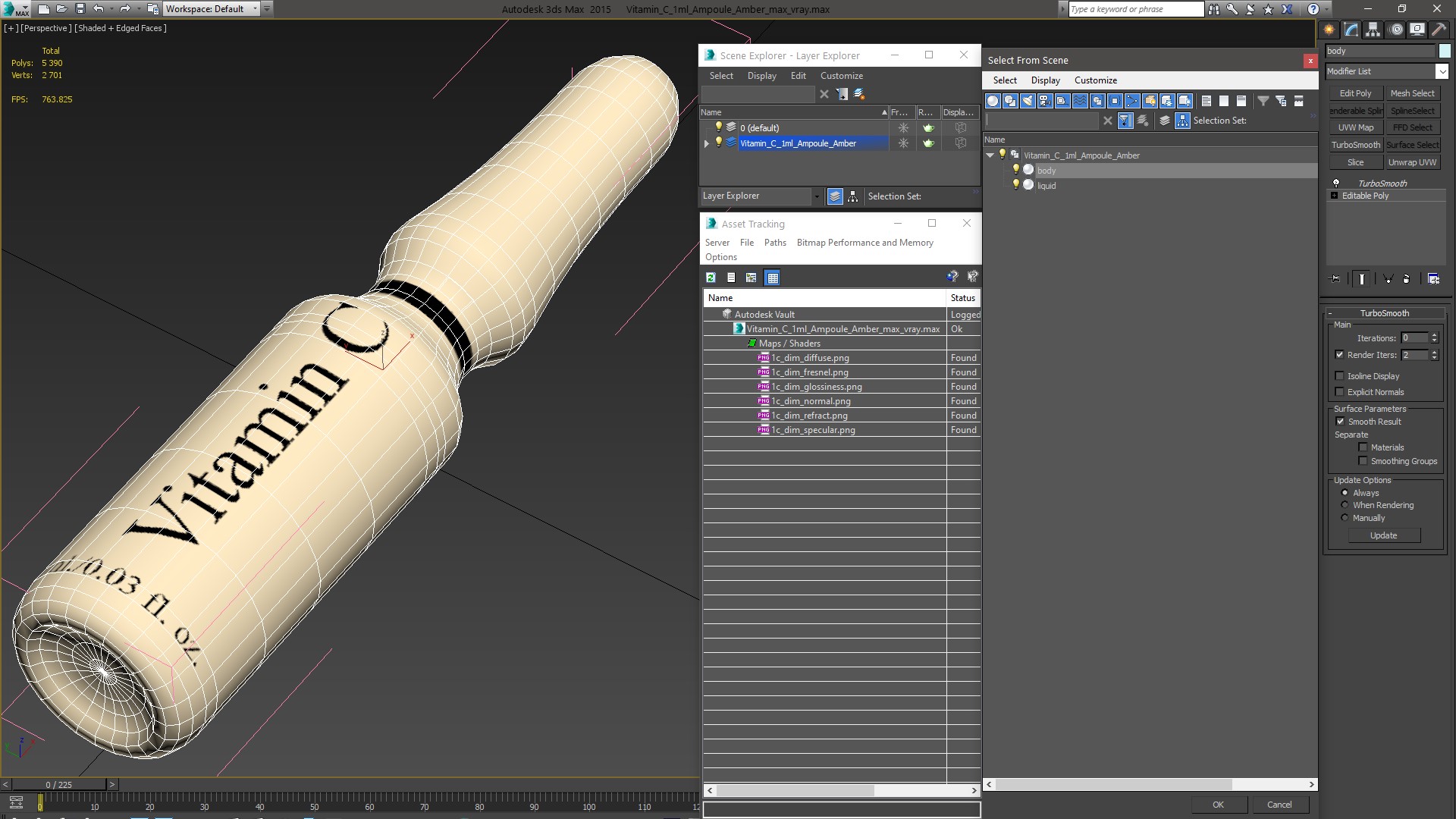Toggle Display Space Warps filter icon
Viewport: 1456px width, 819px height.
[1080, 101]
